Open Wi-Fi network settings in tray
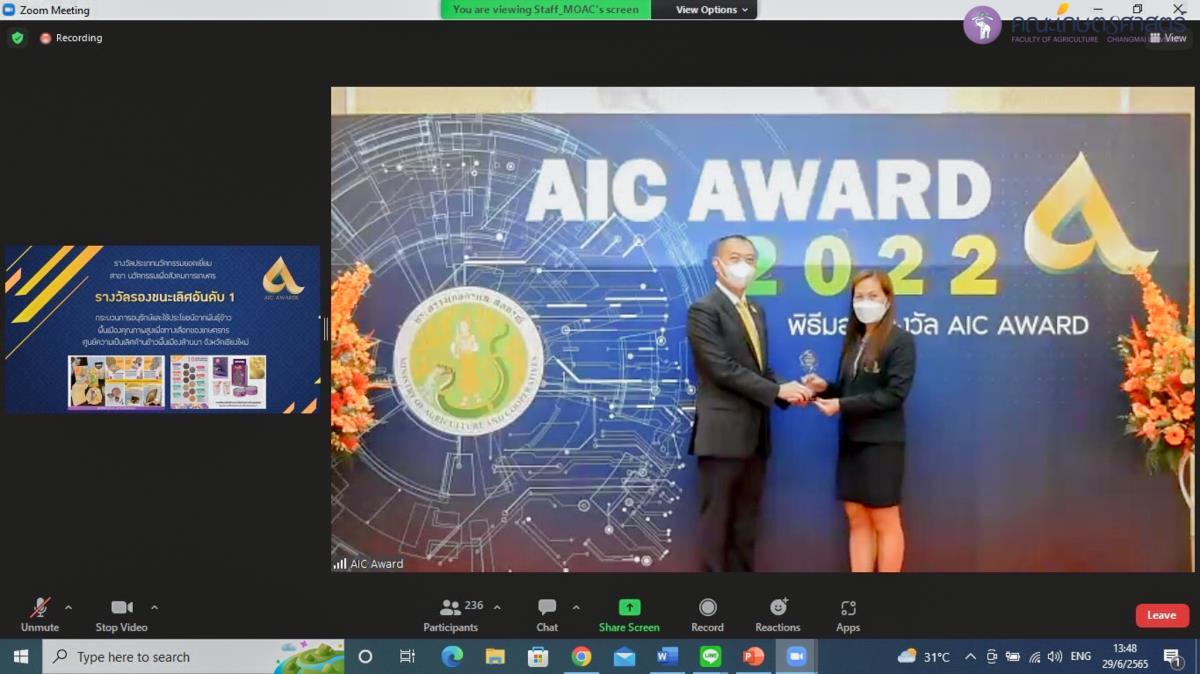The image size is (1200, 674). tap(1034, 657)
